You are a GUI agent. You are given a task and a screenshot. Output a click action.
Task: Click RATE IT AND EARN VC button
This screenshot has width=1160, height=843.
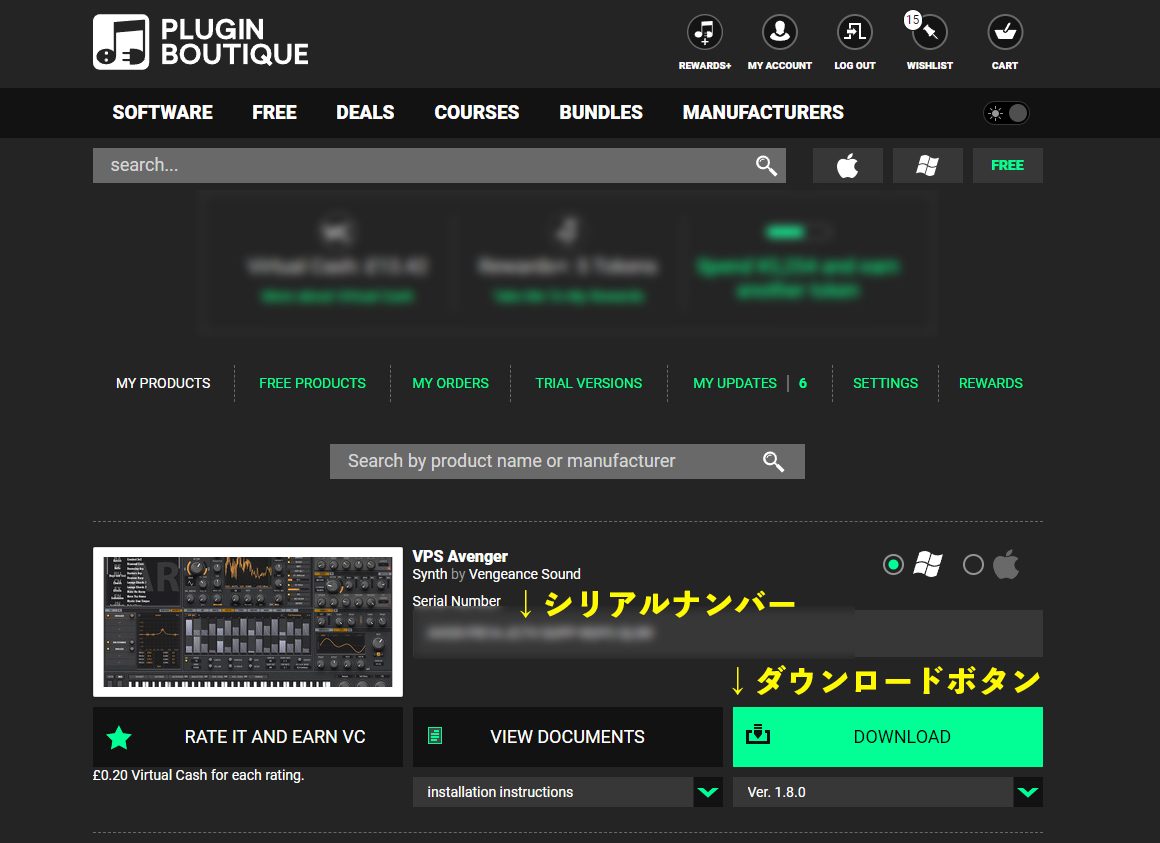tap(248, 737)
